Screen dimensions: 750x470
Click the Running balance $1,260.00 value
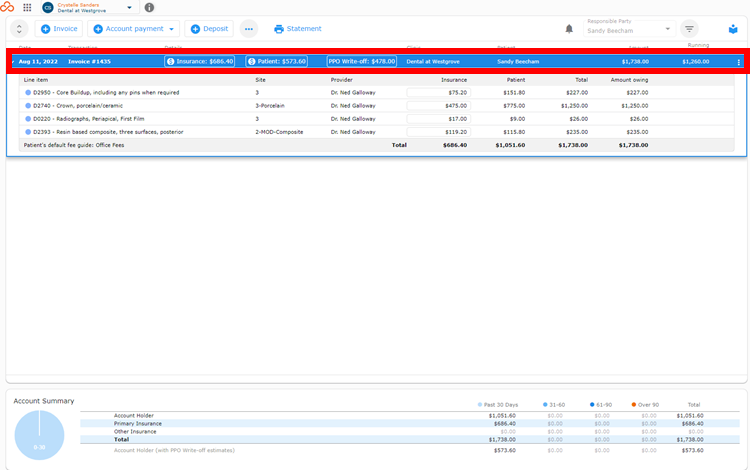tap(695, 62)
